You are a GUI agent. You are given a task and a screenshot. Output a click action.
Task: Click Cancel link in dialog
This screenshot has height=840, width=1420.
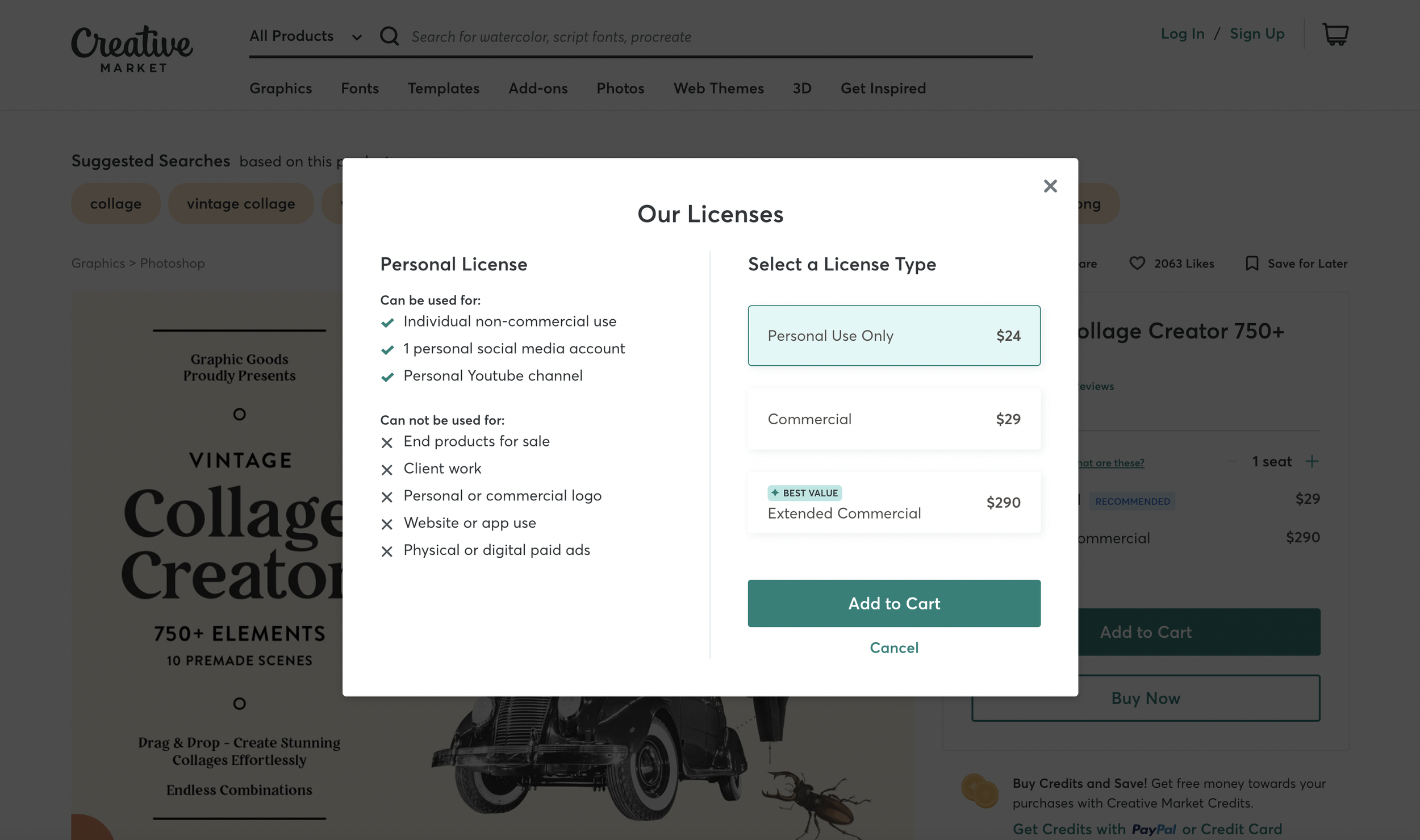click(x=893, y=647)
